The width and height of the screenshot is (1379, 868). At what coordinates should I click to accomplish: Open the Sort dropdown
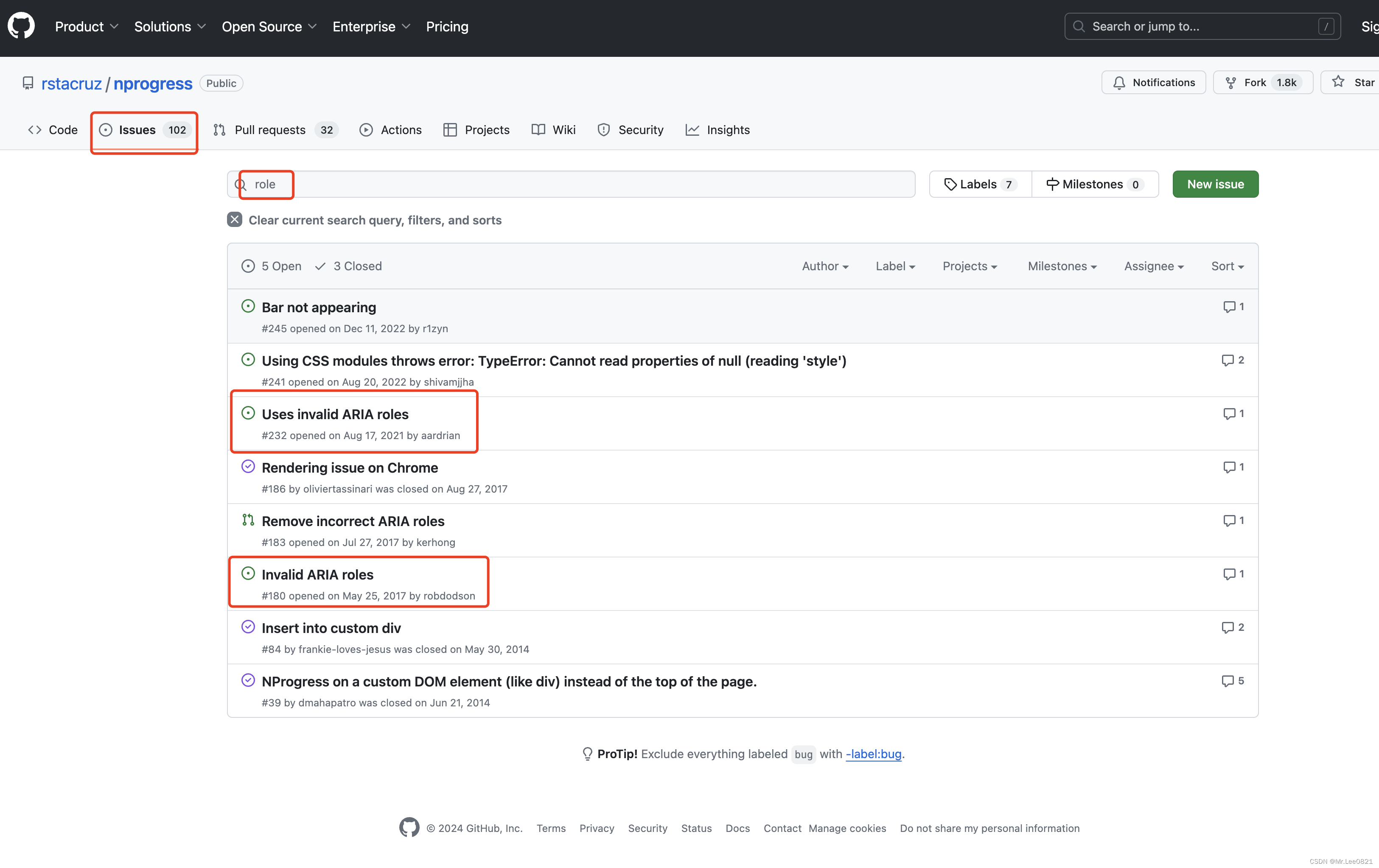[x=1227, y=266]
